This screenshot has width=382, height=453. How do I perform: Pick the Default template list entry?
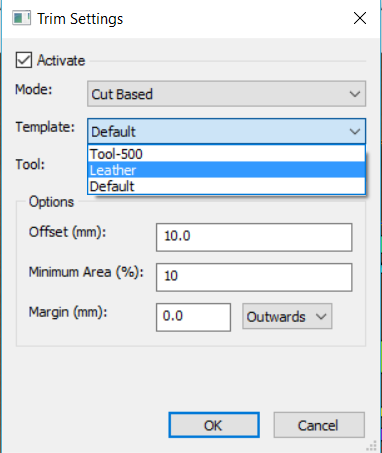[x=226, y=186]
